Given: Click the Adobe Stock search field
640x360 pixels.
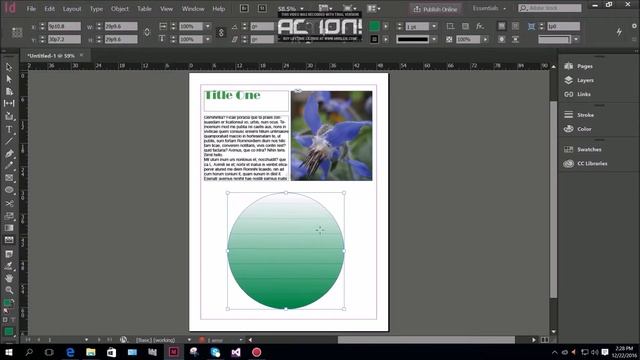Looking at the screenshot, I should (x=550, y=8).
